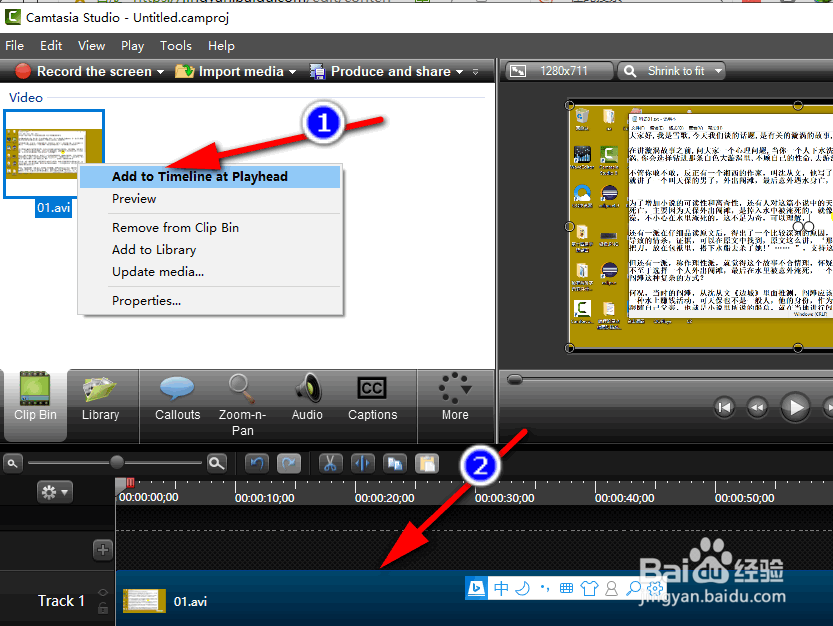Click the Paste icon

427,463
